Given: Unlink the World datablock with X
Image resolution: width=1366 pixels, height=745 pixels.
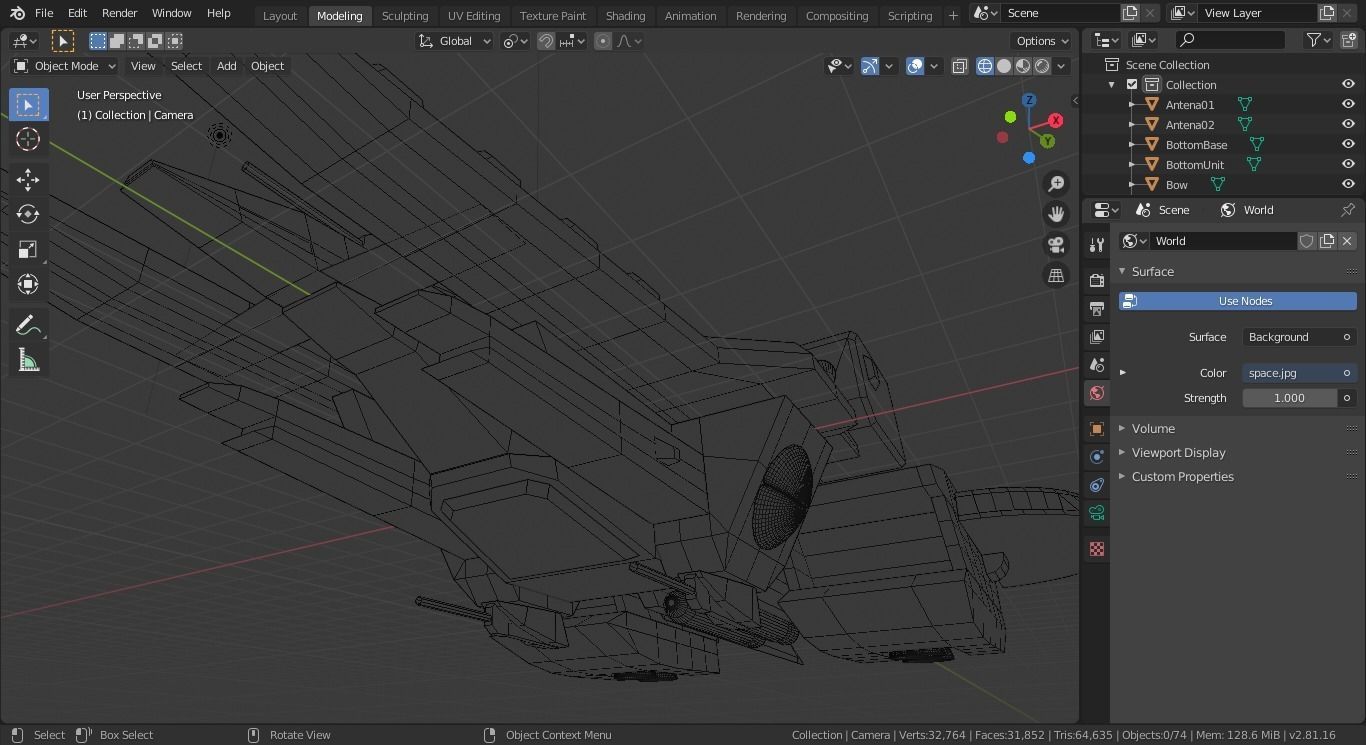Looking at the screenshot, I should [1347, 241].
